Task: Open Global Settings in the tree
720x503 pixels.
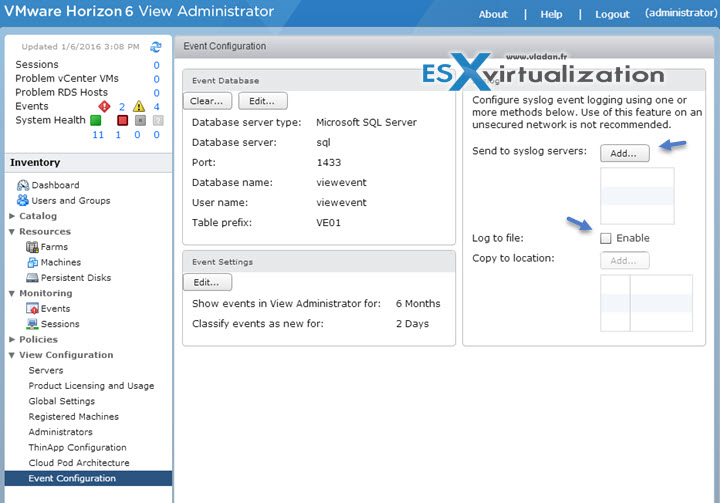Action: [62, 401]
